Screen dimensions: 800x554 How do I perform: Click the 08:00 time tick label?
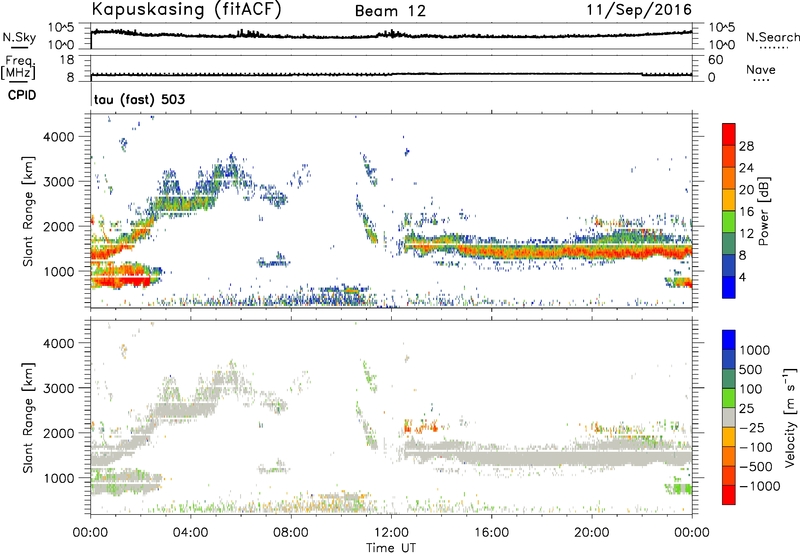290,533
